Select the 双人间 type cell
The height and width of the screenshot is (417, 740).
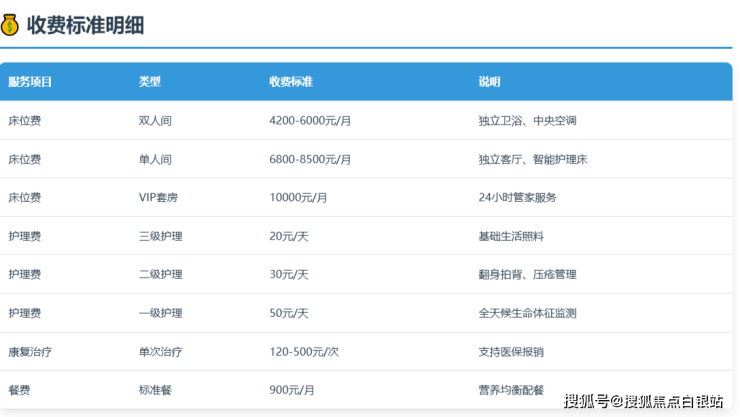click(x=155, y=121)
